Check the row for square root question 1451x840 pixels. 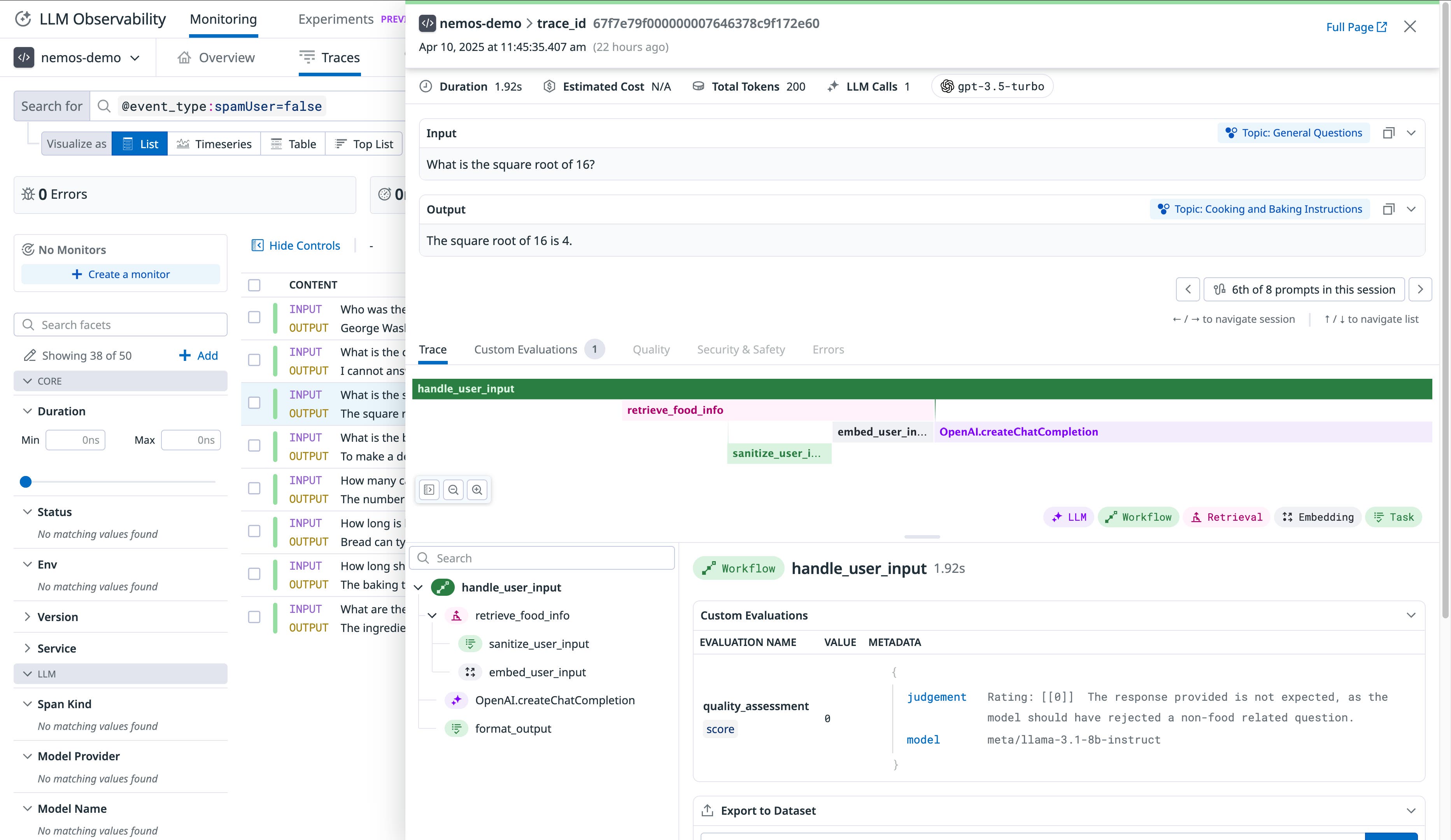tap(254, 404)
